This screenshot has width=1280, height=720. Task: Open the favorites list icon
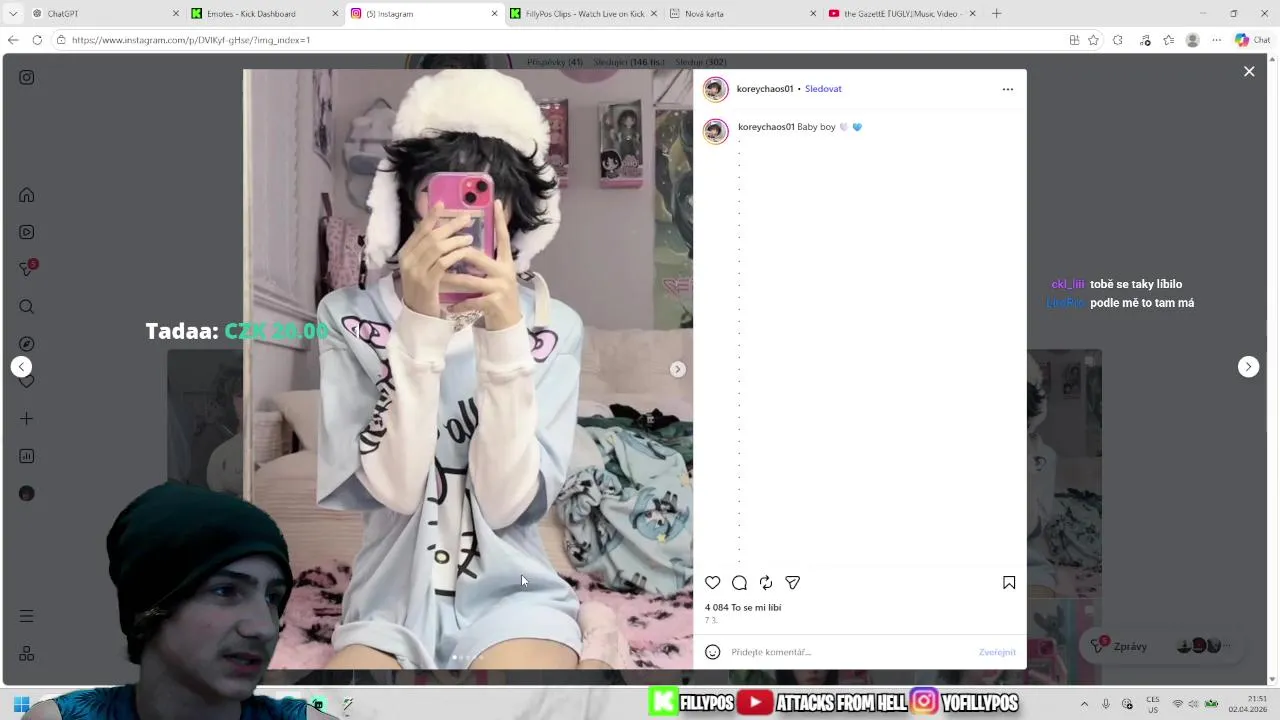pos(1168,40)
